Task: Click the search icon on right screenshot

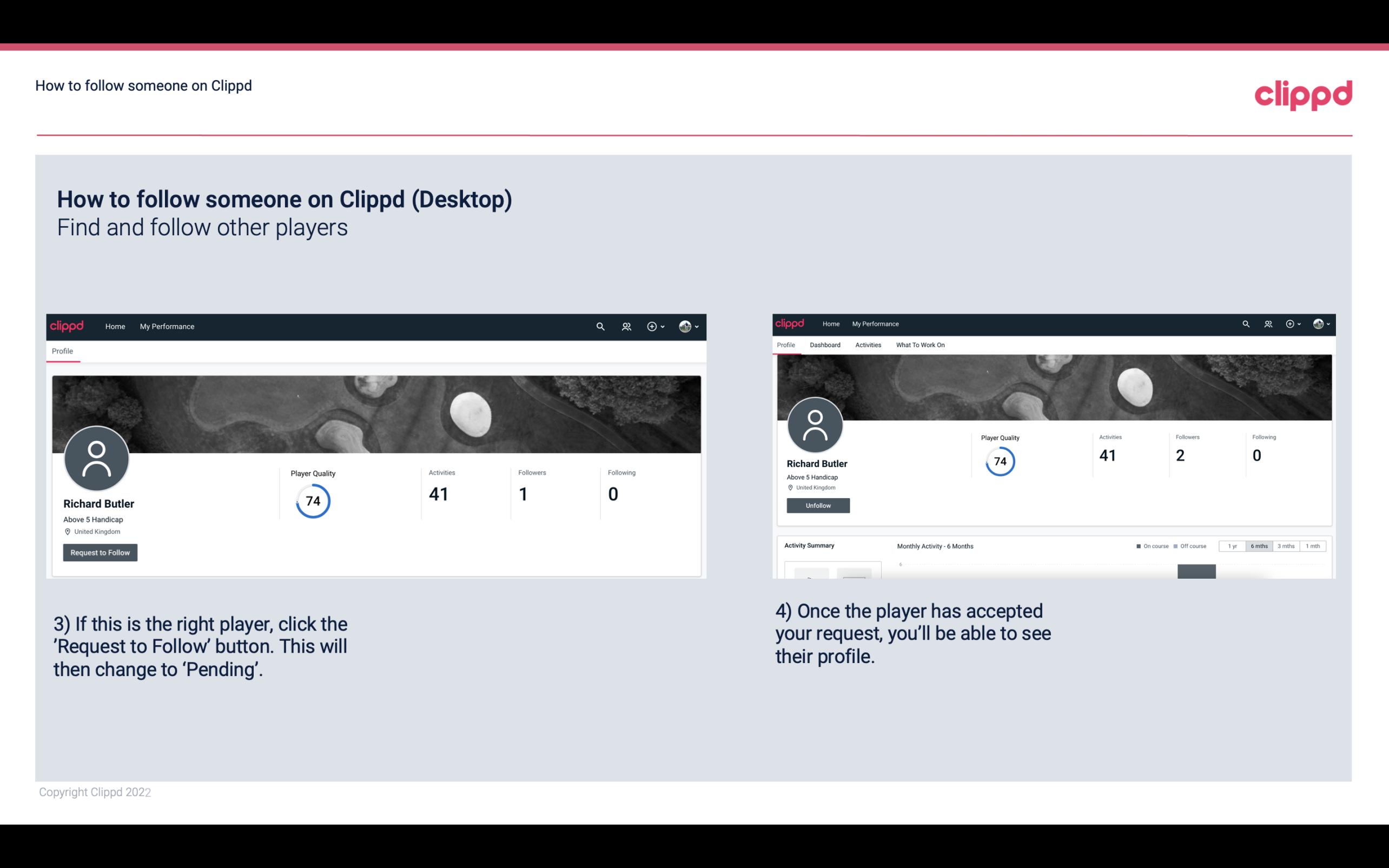Action: tap(1245, 323)
